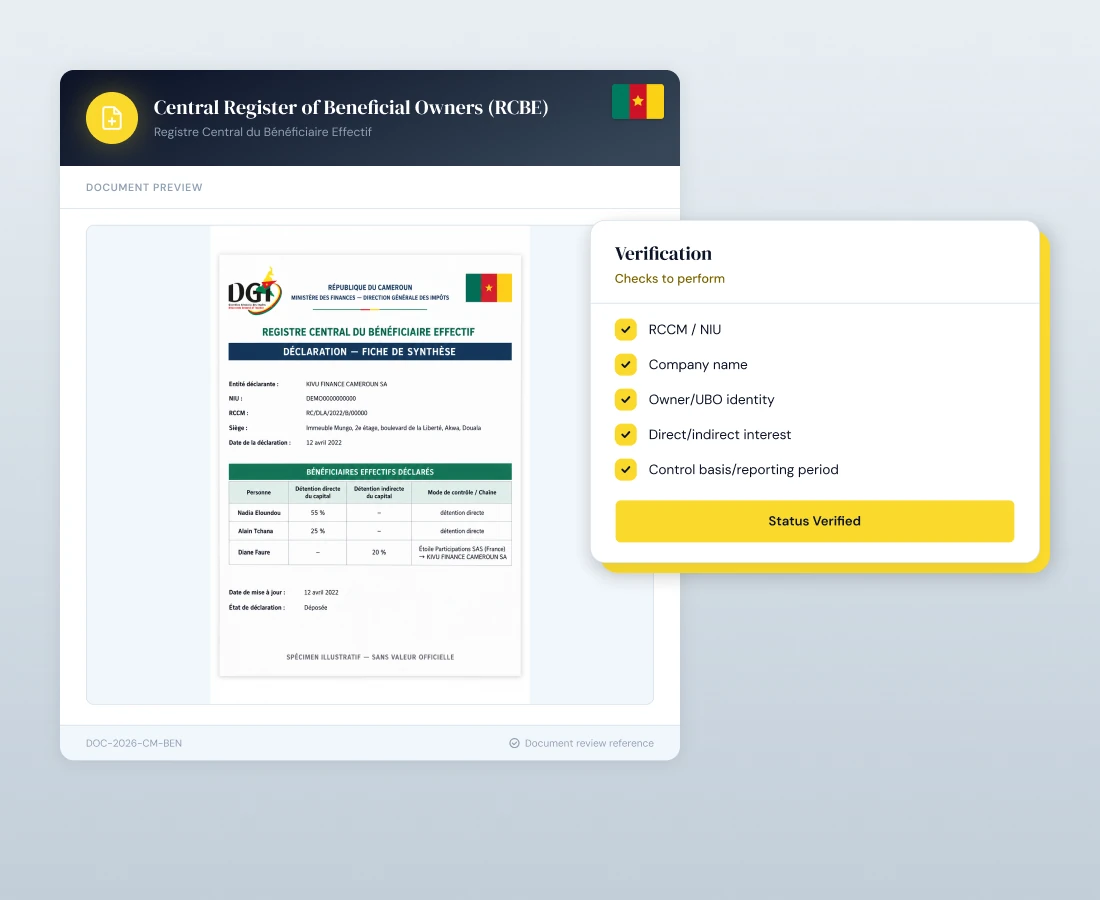Click the DÉCLARATION — FICHE DE SYNTHÈSE banner

tap(370, 351)
